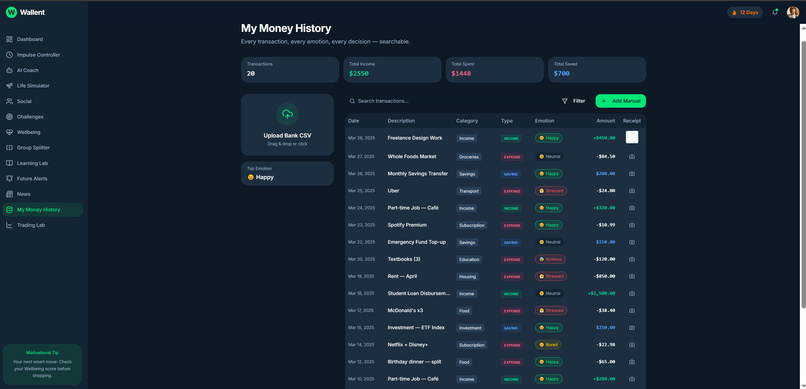Open the Filter button

pyautogui.click(x=573, y=101)
